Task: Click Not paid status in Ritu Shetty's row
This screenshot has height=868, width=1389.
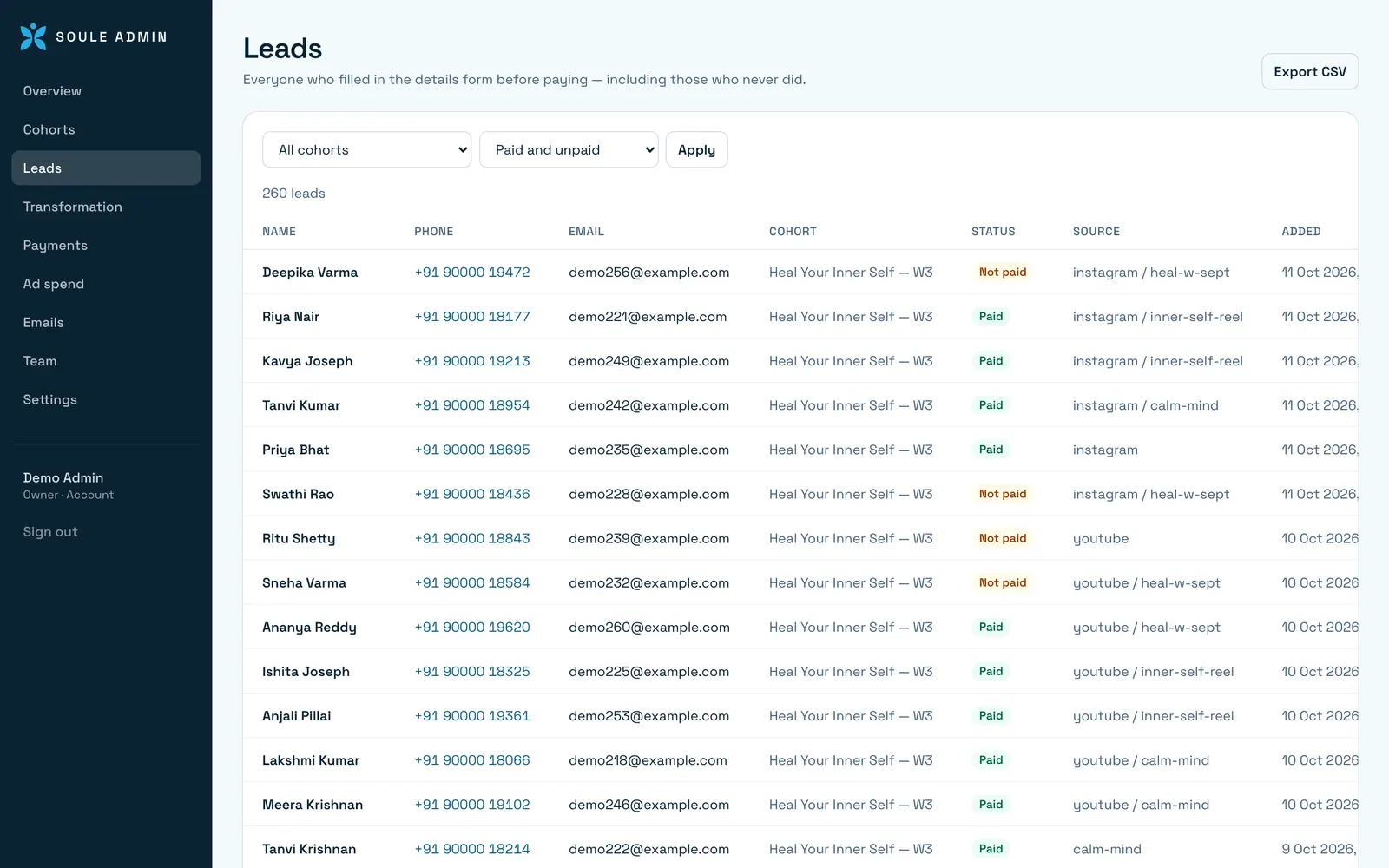Action: click(1003, 538)
